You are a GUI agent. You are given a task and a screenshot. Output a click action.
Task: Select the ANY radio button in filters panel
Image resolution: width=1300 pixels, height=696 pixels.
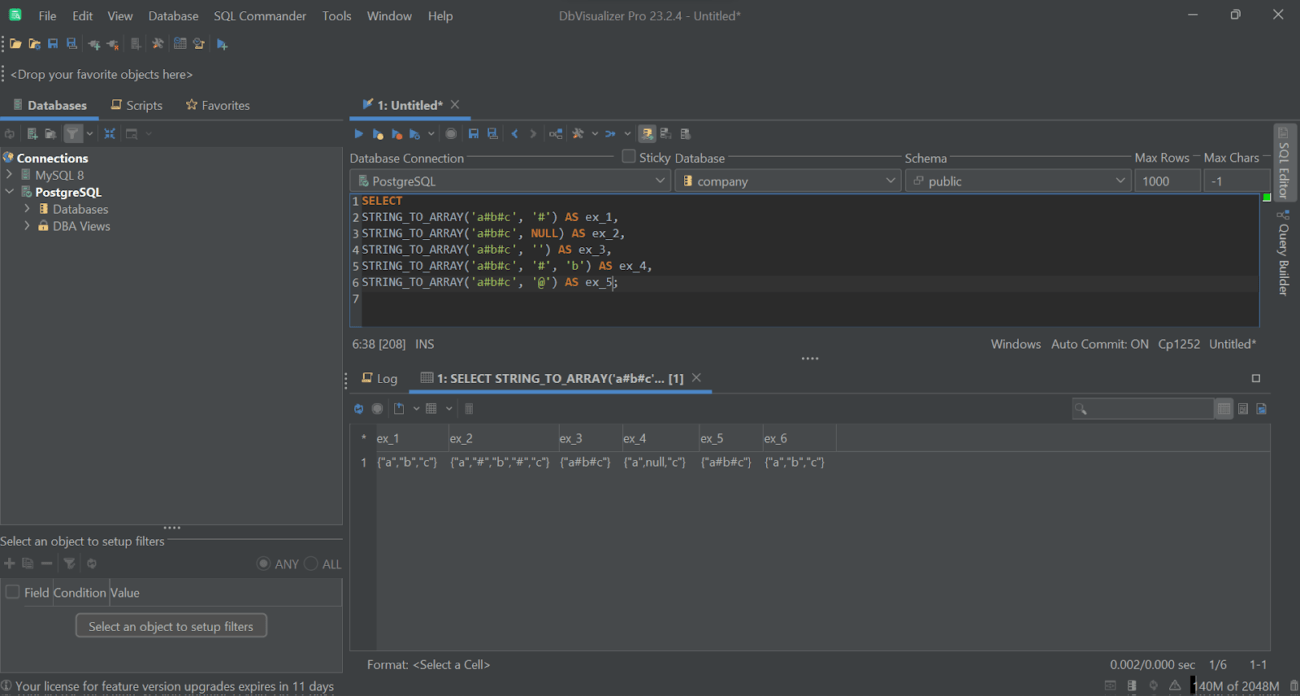click(x=263, y=564)
